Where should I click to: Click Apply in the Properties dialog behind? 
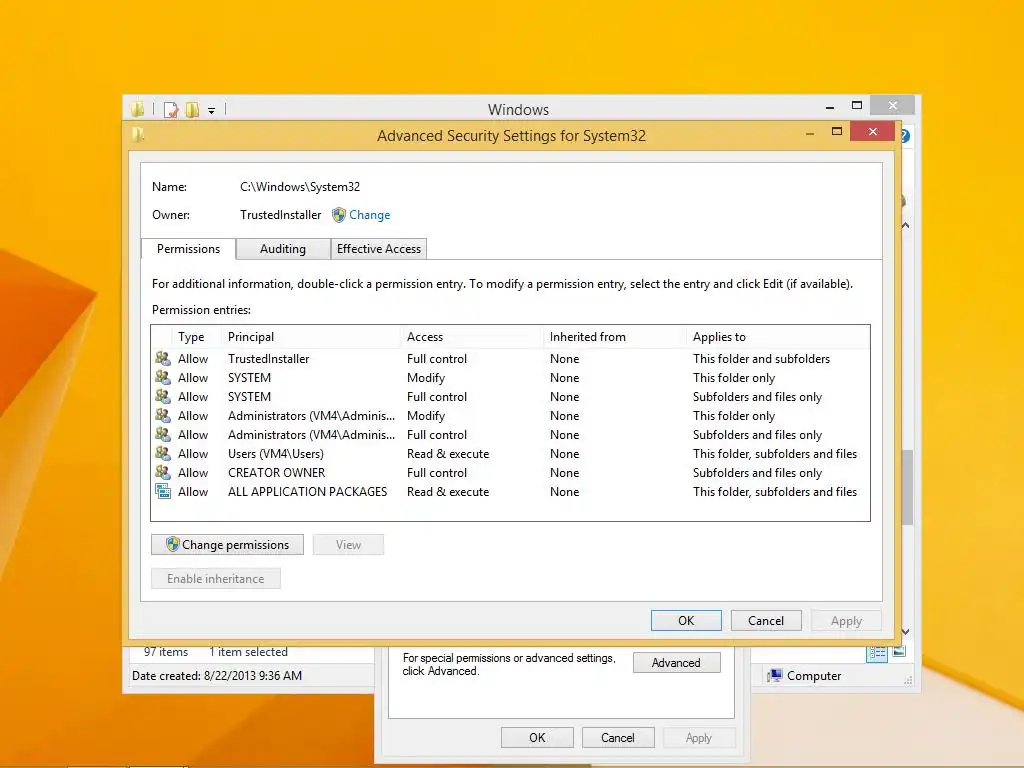tap(698, 737)
